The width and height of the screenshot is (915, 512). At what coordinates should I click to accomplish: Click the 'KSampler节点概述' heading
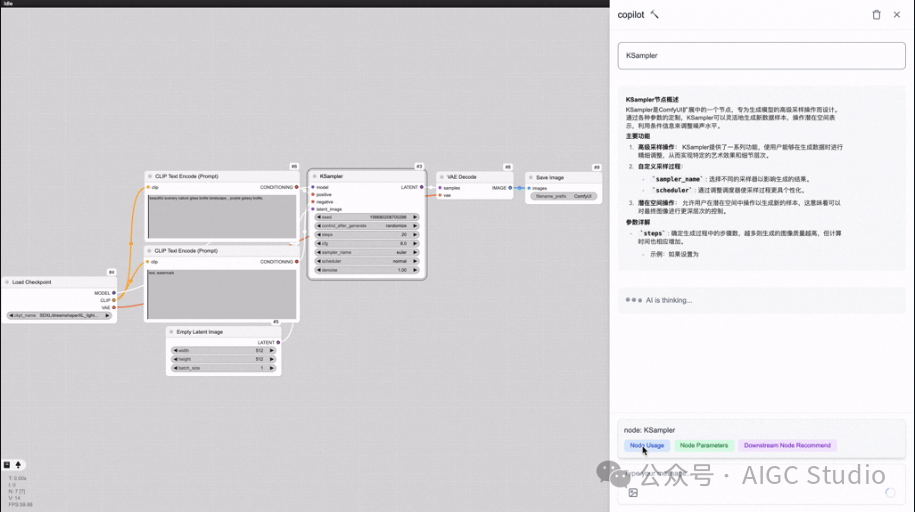pos(652,100)
